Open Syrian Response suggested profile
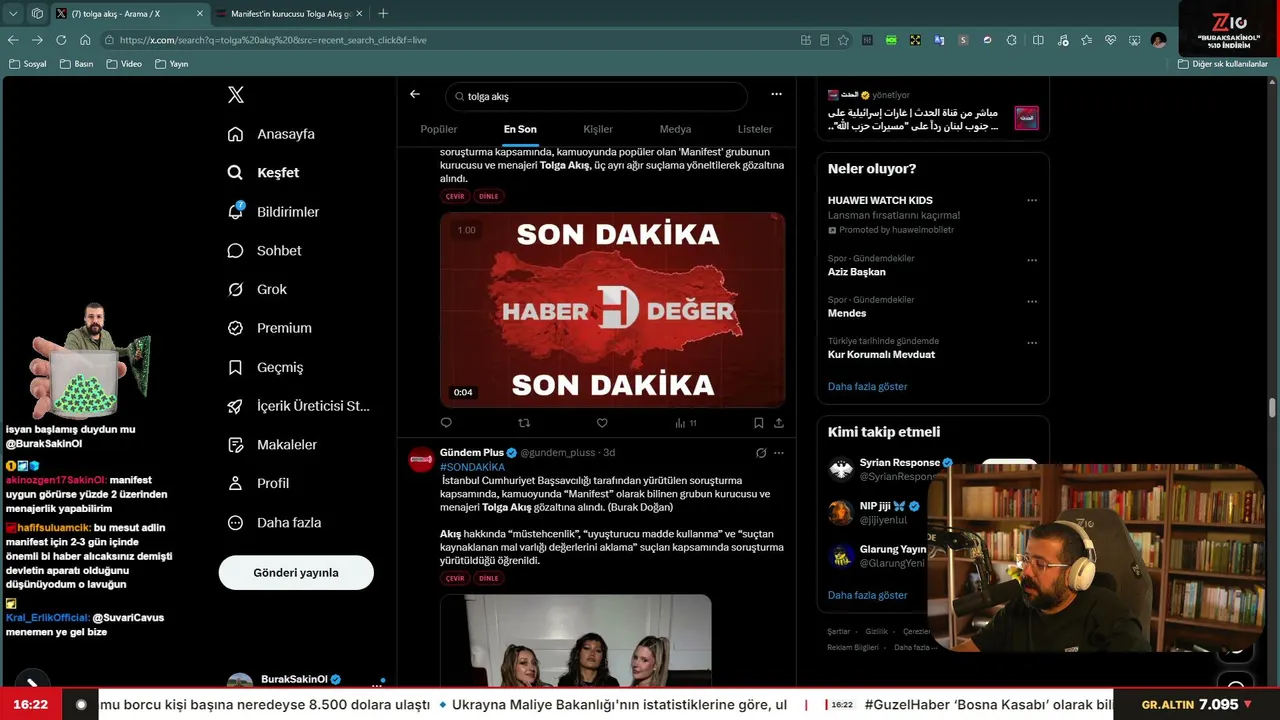 [x=900, y=463]
